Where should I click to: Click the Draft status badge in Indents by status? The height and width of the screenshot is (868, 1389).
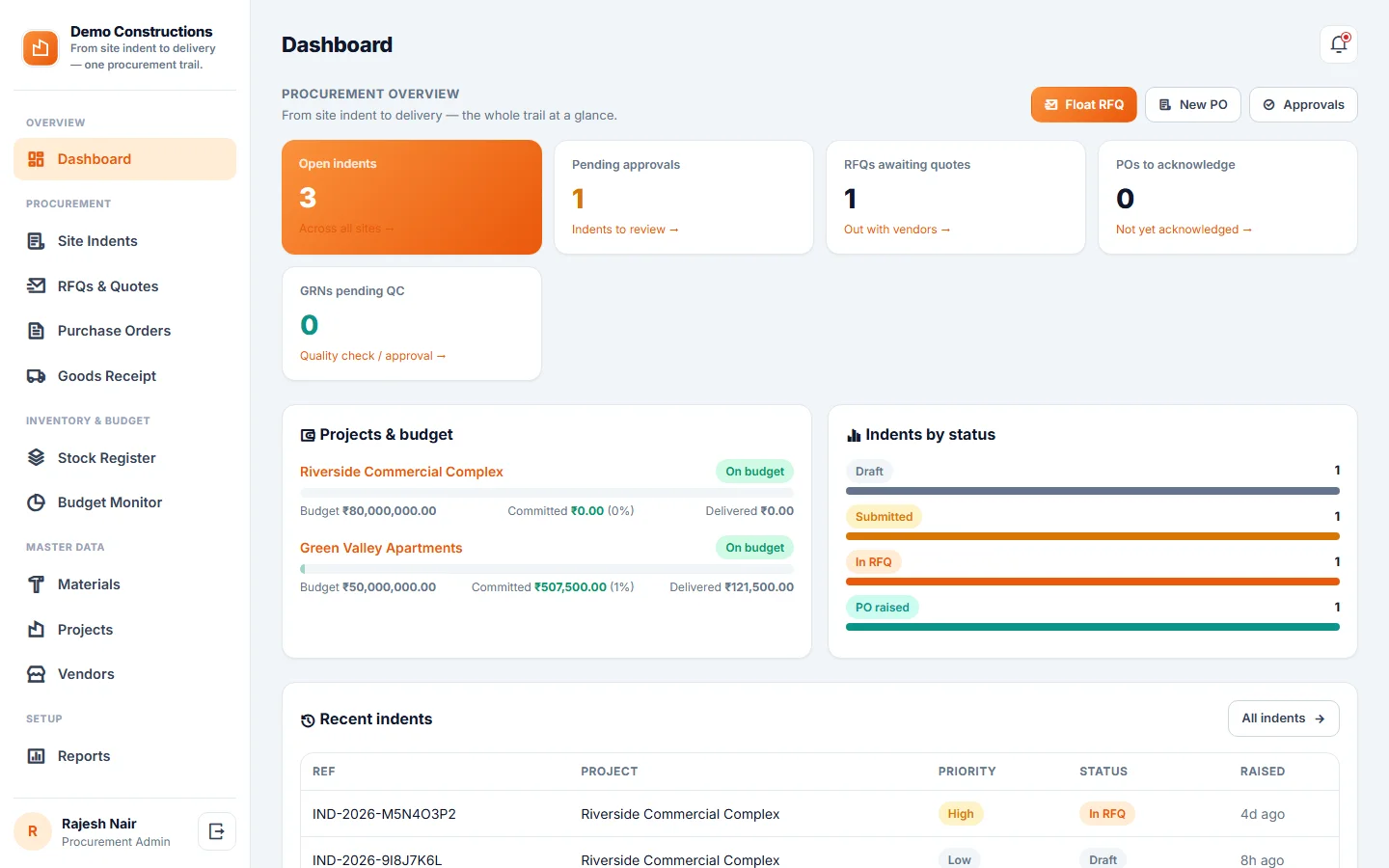click(869, 472)
